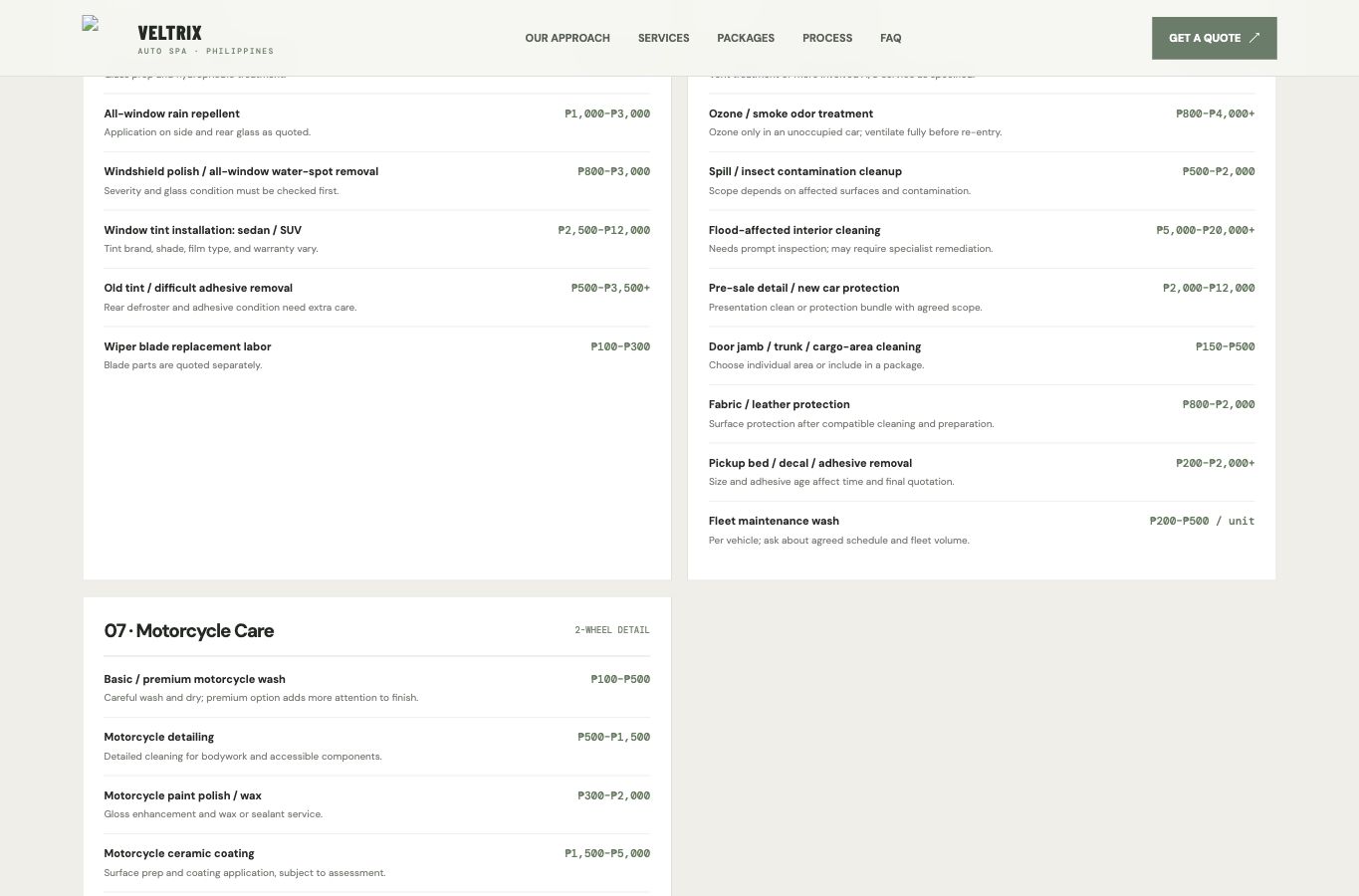Viewport: 1359px width, 896px height.
Task: Click Auto Spa · Philippines tagline
Action: (205, 51)
